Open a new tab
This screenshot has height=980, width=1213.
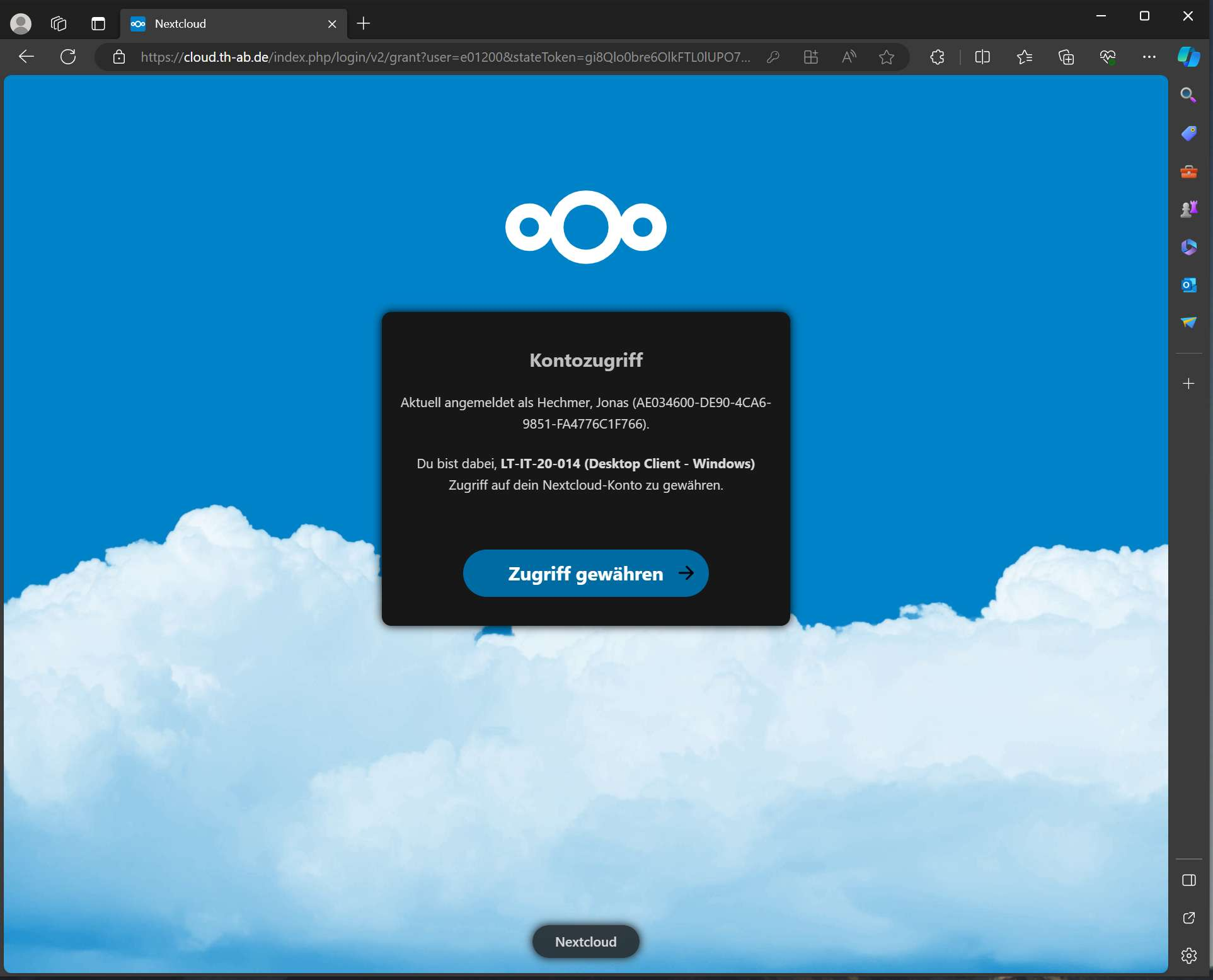point(364,24)
